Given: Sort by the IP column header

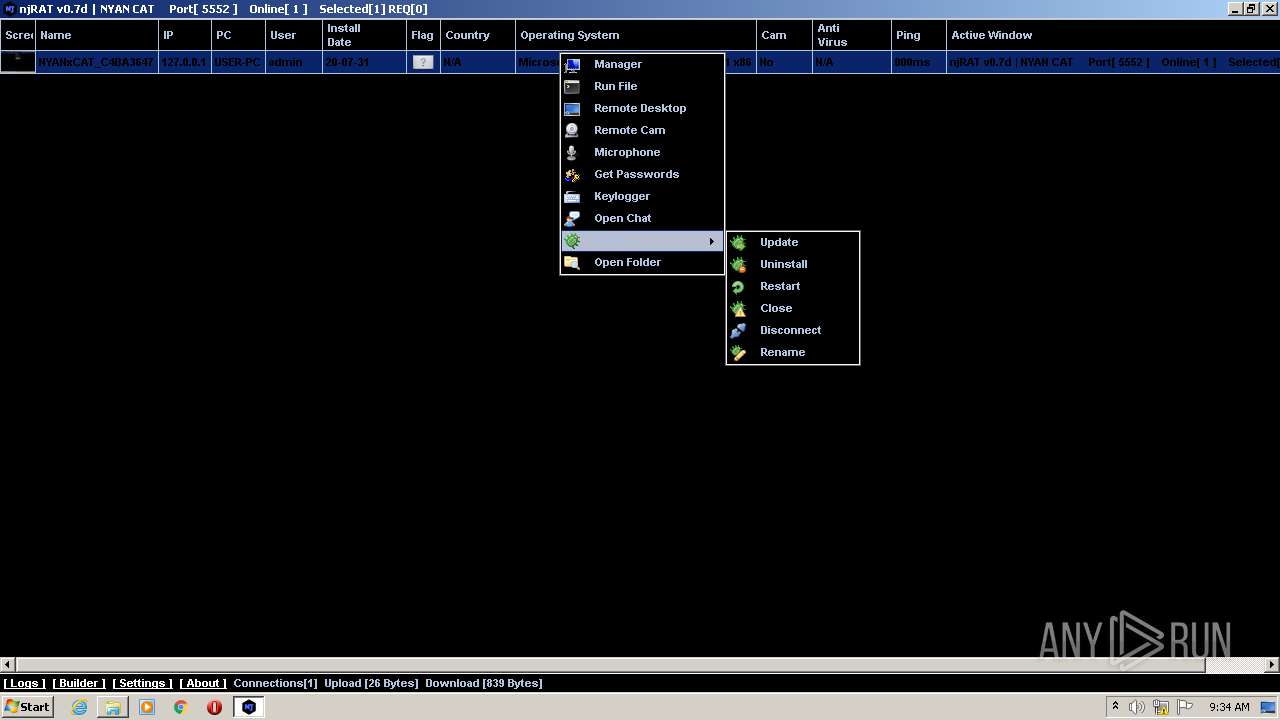Looking at the screenshot, I should coord(185,35).
